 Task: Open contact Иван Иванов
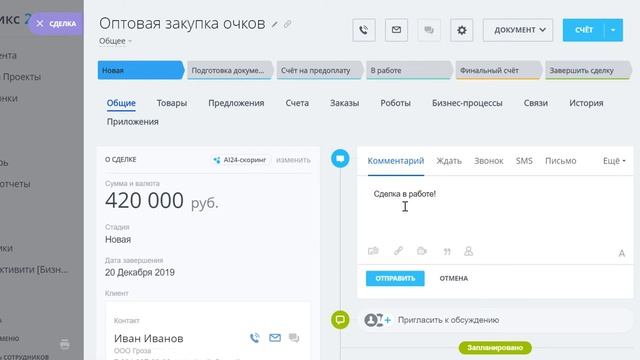pos(149,338)
